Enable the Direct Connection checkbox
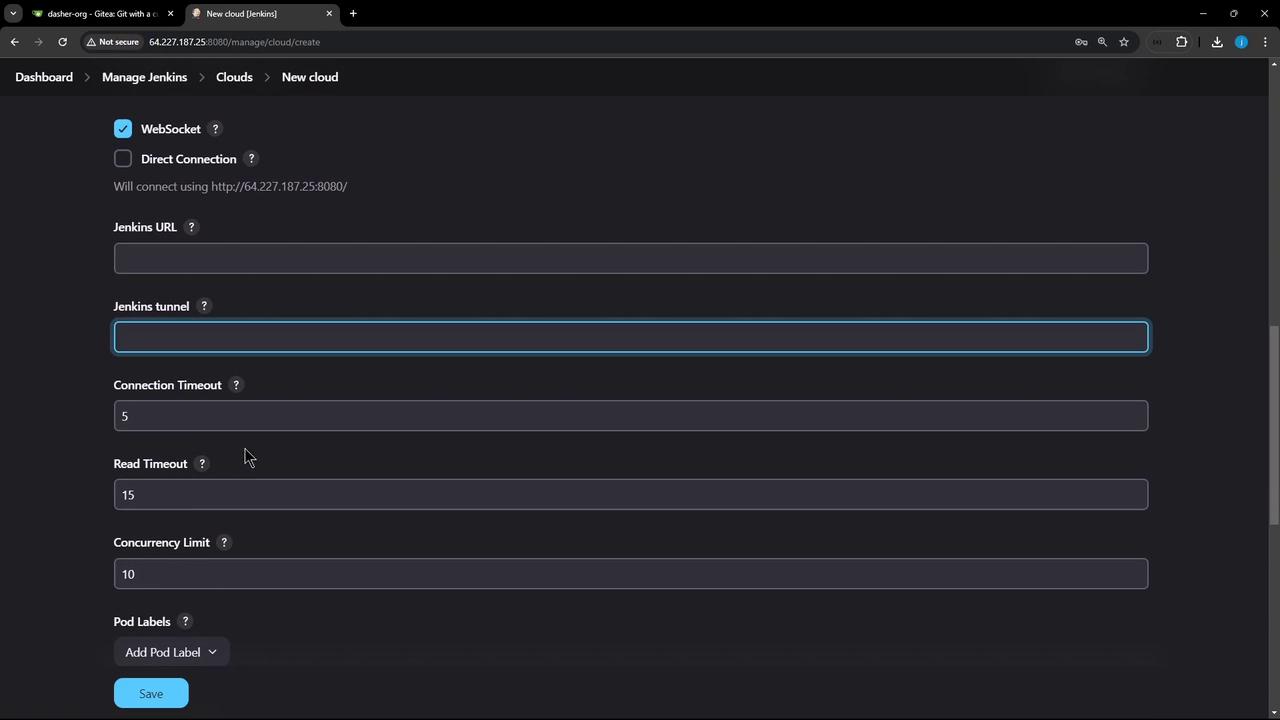Viewport: 1280px width, 720px height. [x=123, y=159]
